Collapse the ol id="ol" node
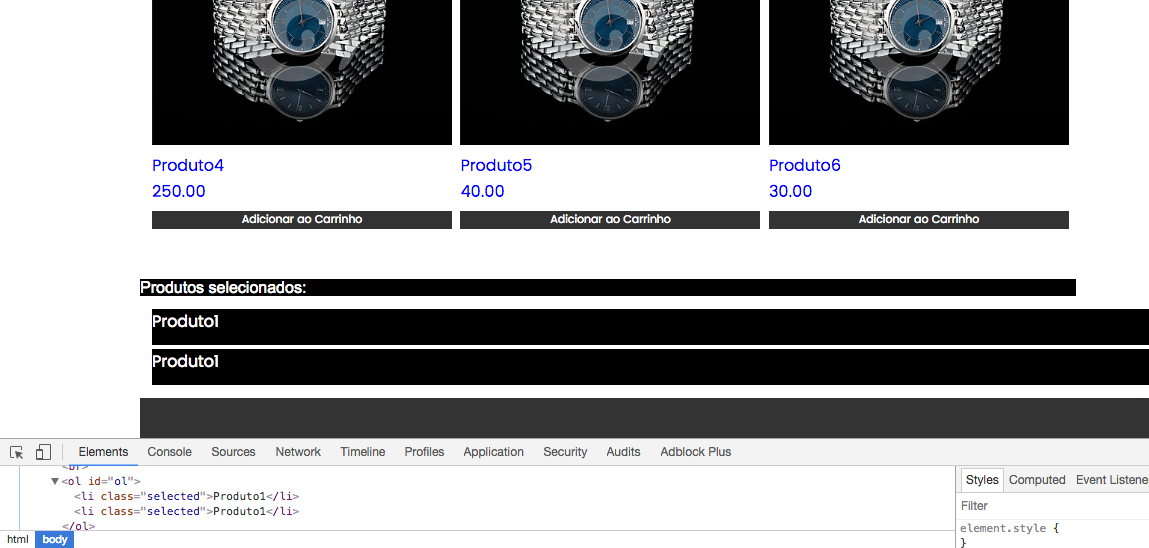The width and height of the screenshot is (1149, 548). pyautogui.click(x=55, y=481)
